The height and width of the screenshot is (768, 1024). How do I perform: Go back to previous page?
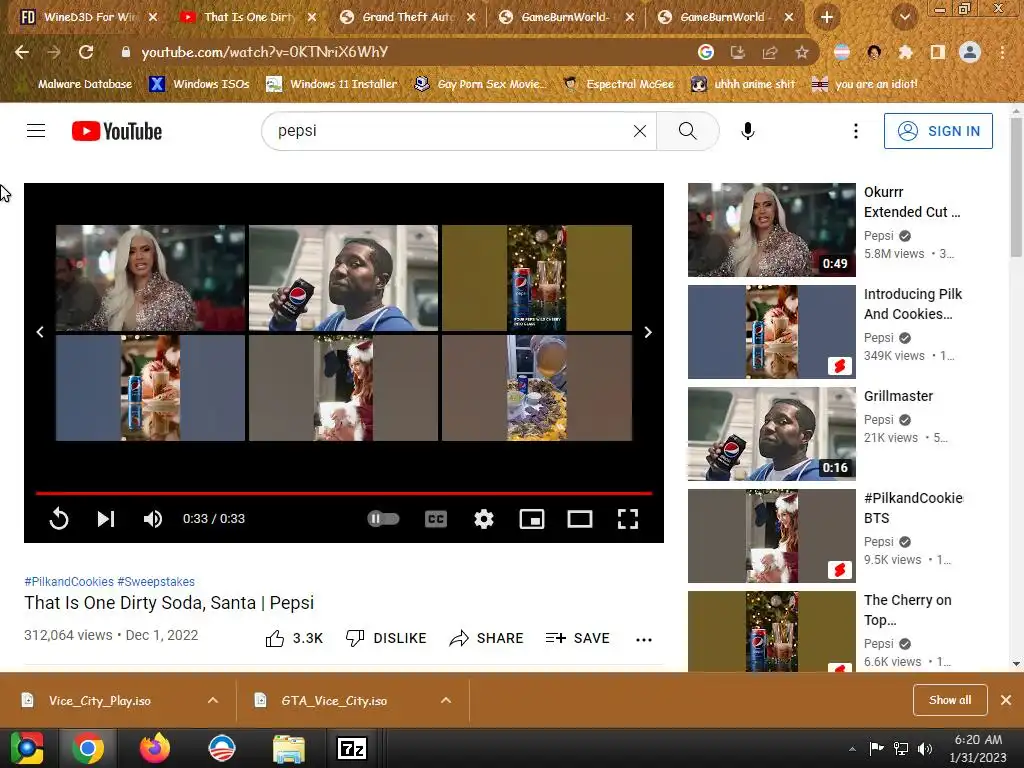tap(22, 52)
